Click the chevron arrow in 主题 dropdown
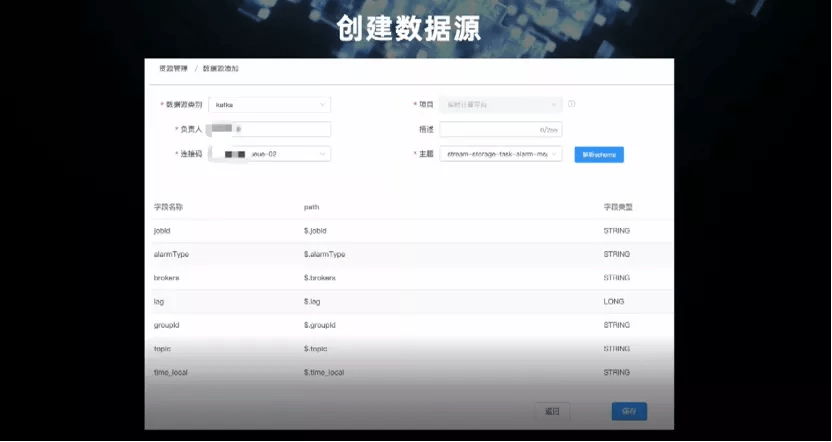The image size is (832, 442). pyautogui.click(x=554, y=154)
